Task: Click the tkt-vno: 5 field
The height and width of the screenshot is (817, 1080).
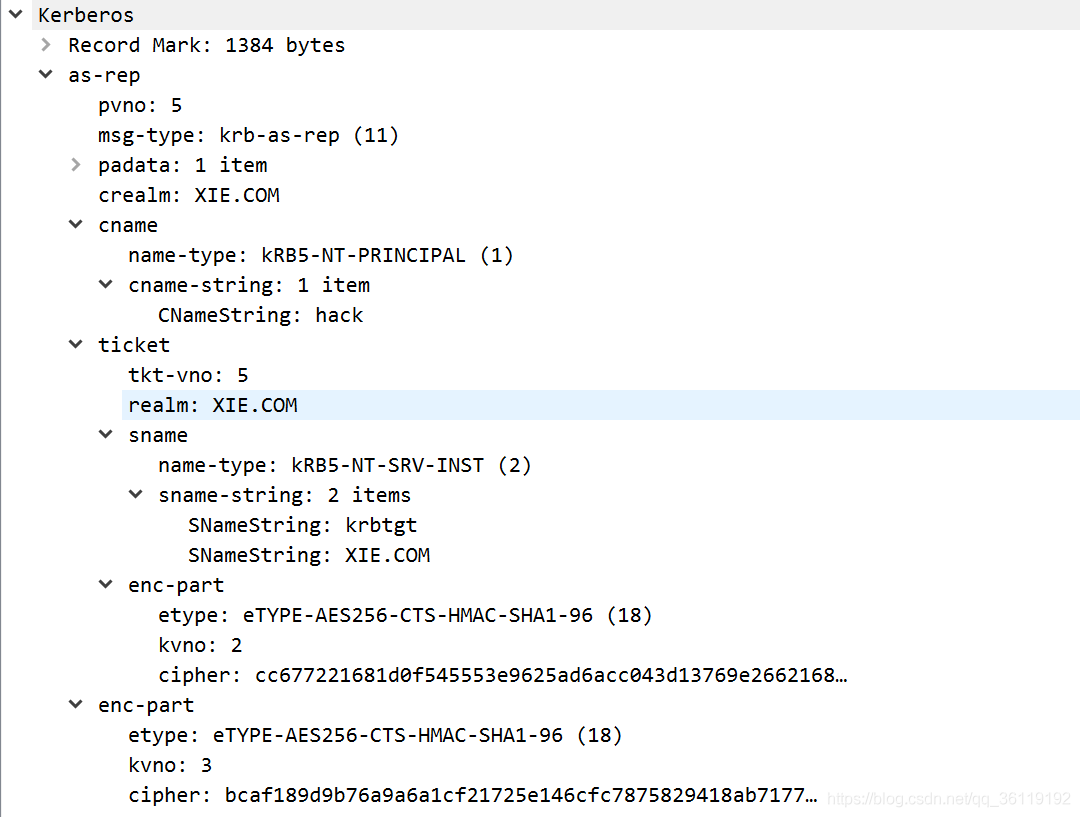Action: [188, 375]
